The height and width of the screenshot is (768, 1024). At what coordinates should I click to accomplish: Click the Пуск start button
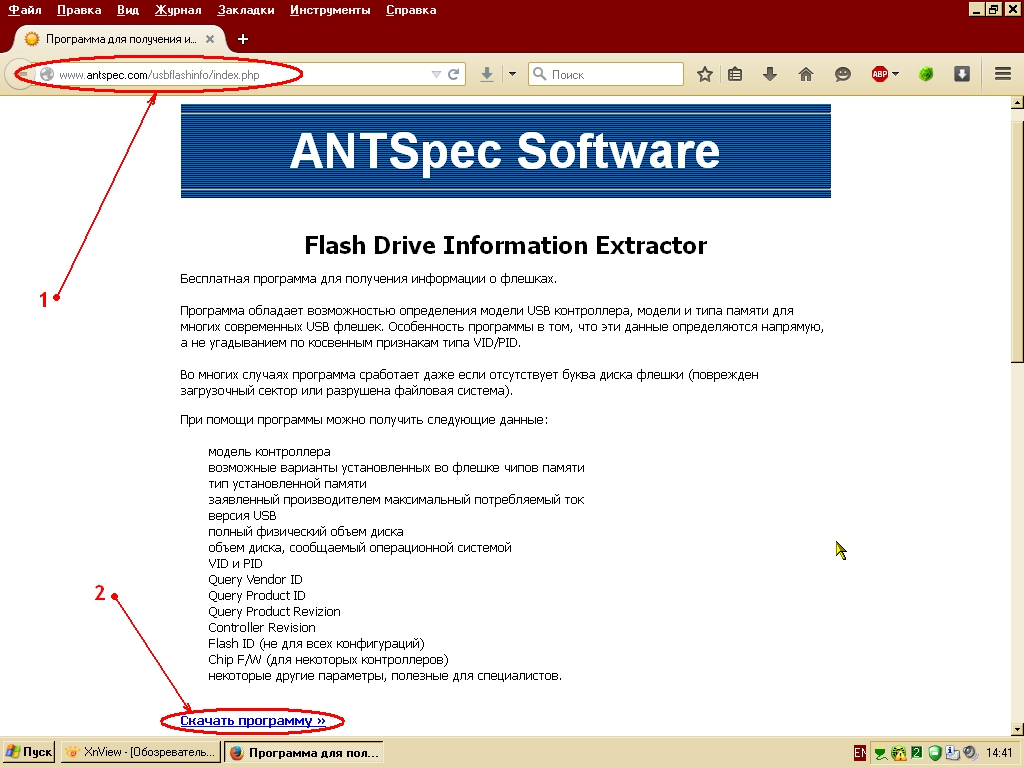pos(29,752)
